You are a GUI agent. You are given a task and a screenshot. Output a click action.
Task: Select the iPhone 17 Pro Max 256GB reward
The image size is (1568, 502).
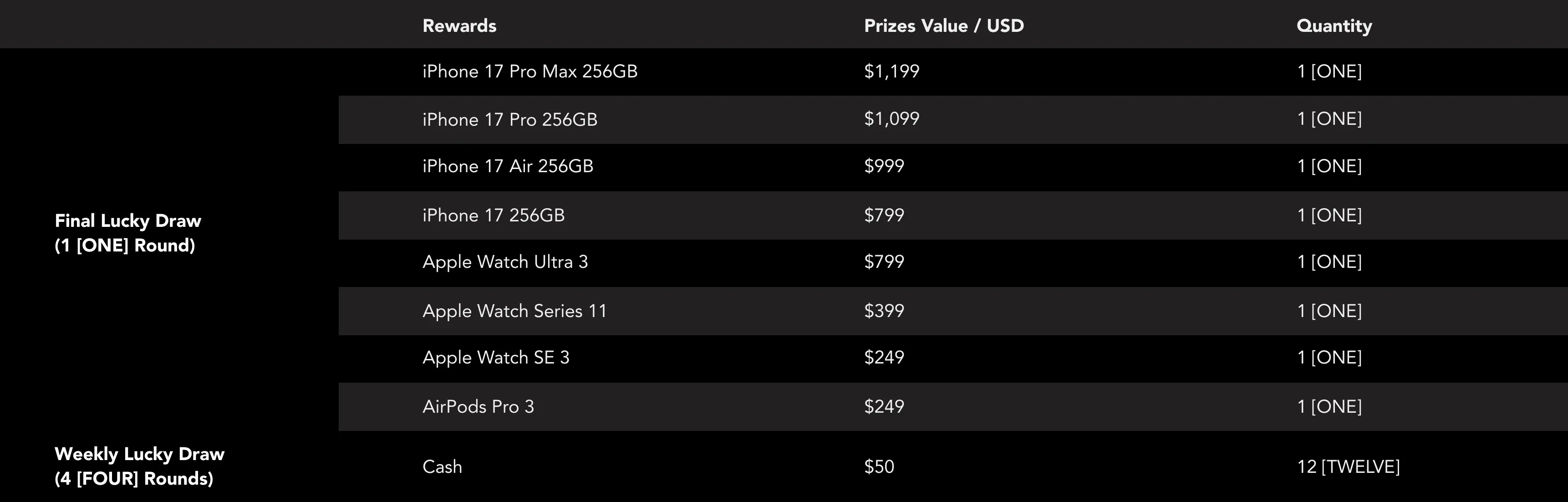pyautogui.click(x=529, y=71)
